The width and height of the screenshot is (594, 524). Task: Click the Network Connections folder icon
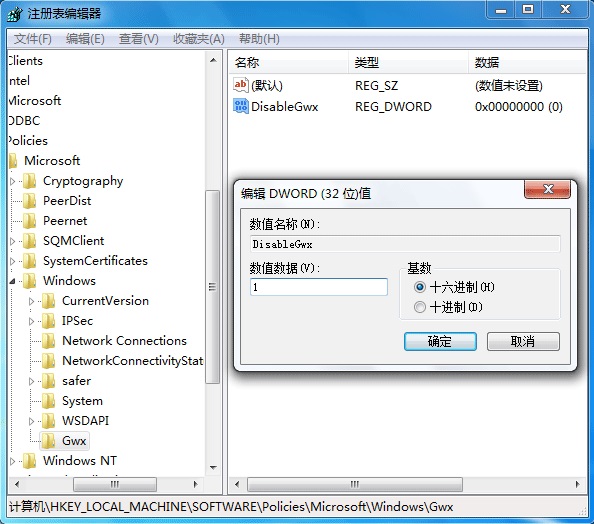[48, 341]
